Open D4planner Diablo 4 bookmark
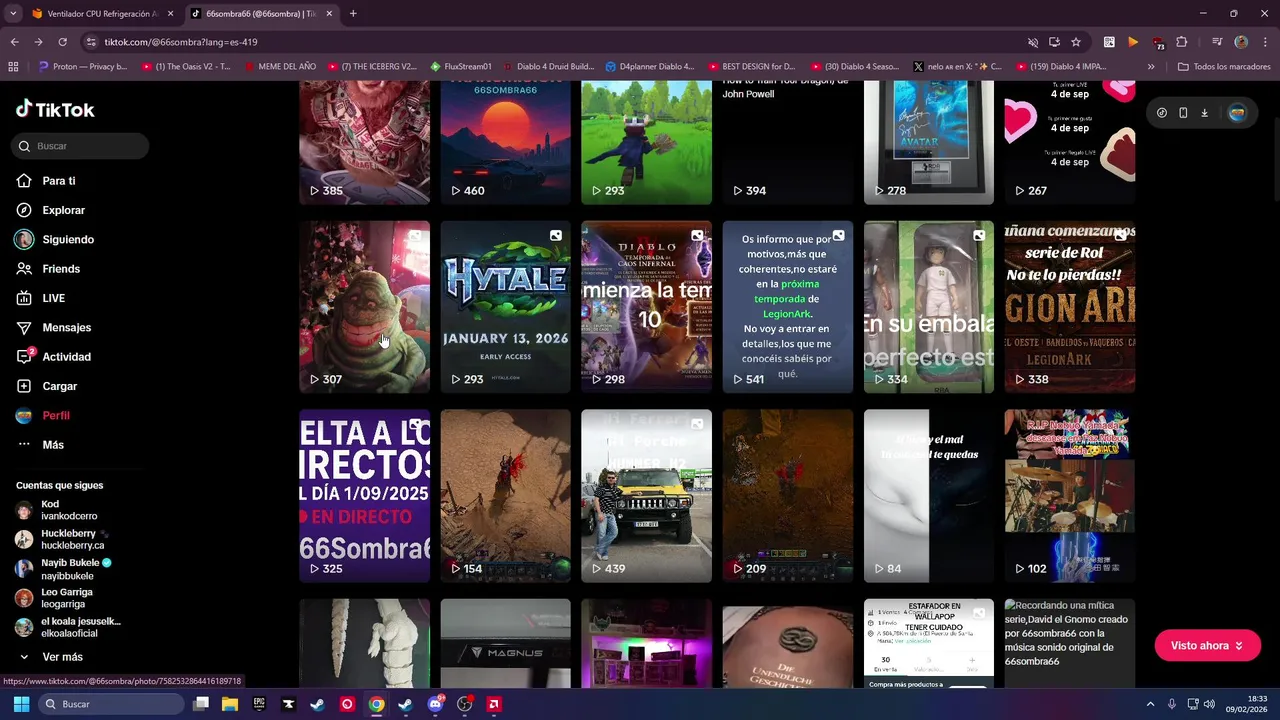Screen dimensions: 1280x720 point(649,67)
